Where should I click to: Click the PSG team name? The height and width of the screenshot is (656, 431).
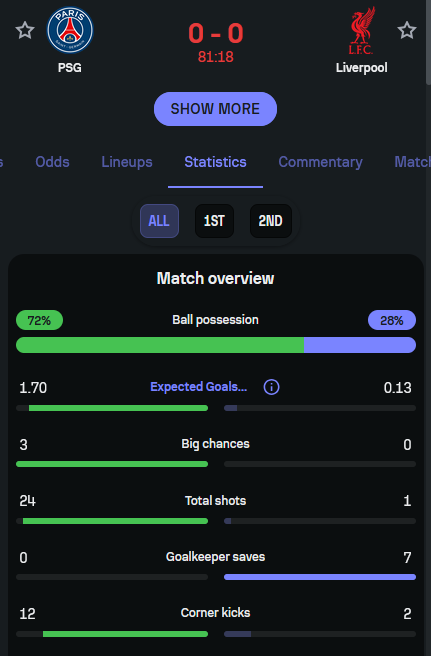click(70, 67)
